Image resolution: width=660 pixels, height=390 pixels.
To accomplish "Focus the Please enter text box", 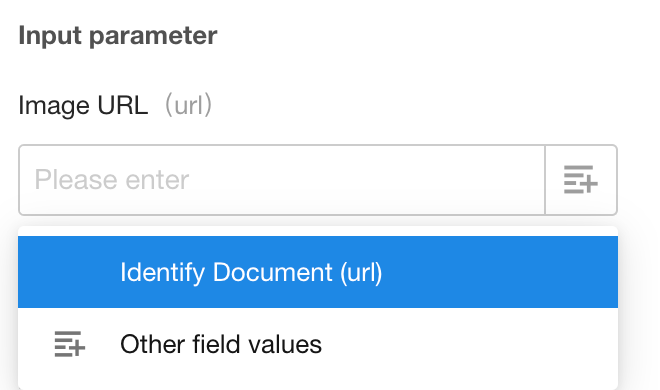I will [282, 180].
